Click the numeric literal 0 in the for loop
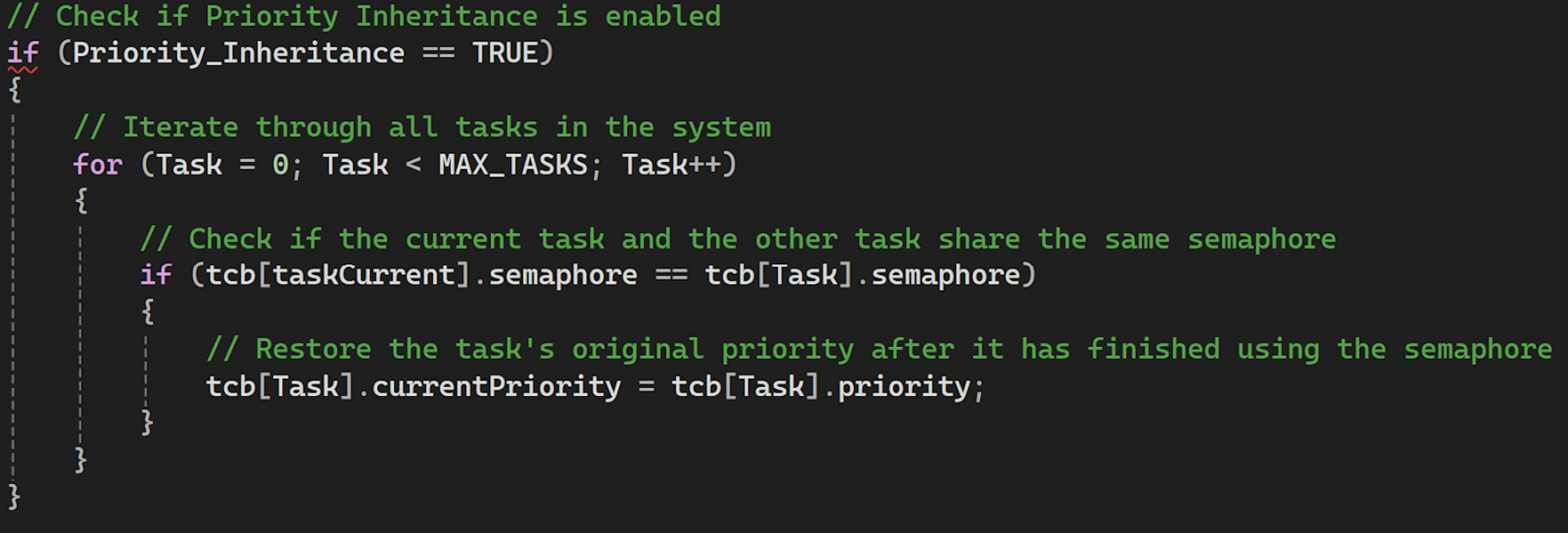The height and width of the screenshot is (533, 1568). pos(280,165)
